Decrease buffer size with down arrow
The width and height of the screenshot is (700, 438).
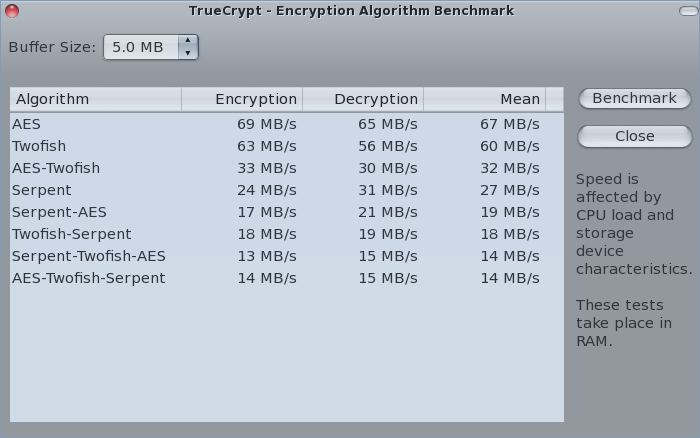point(187,53)
